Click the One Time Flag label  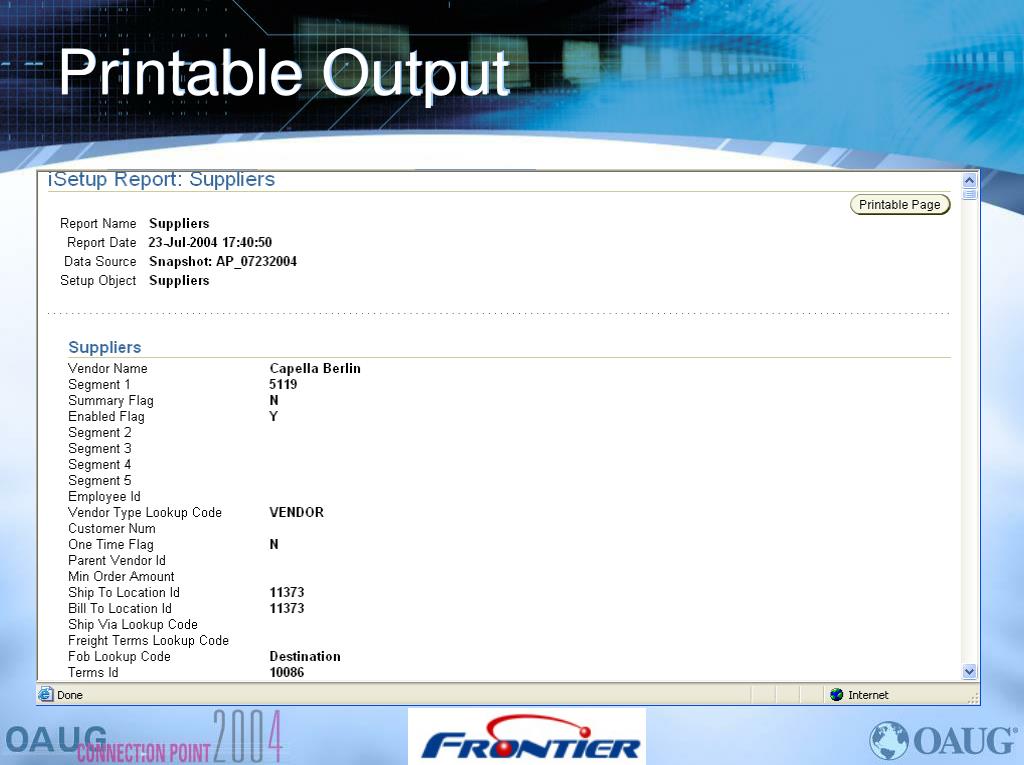click(x=111, y=544)
